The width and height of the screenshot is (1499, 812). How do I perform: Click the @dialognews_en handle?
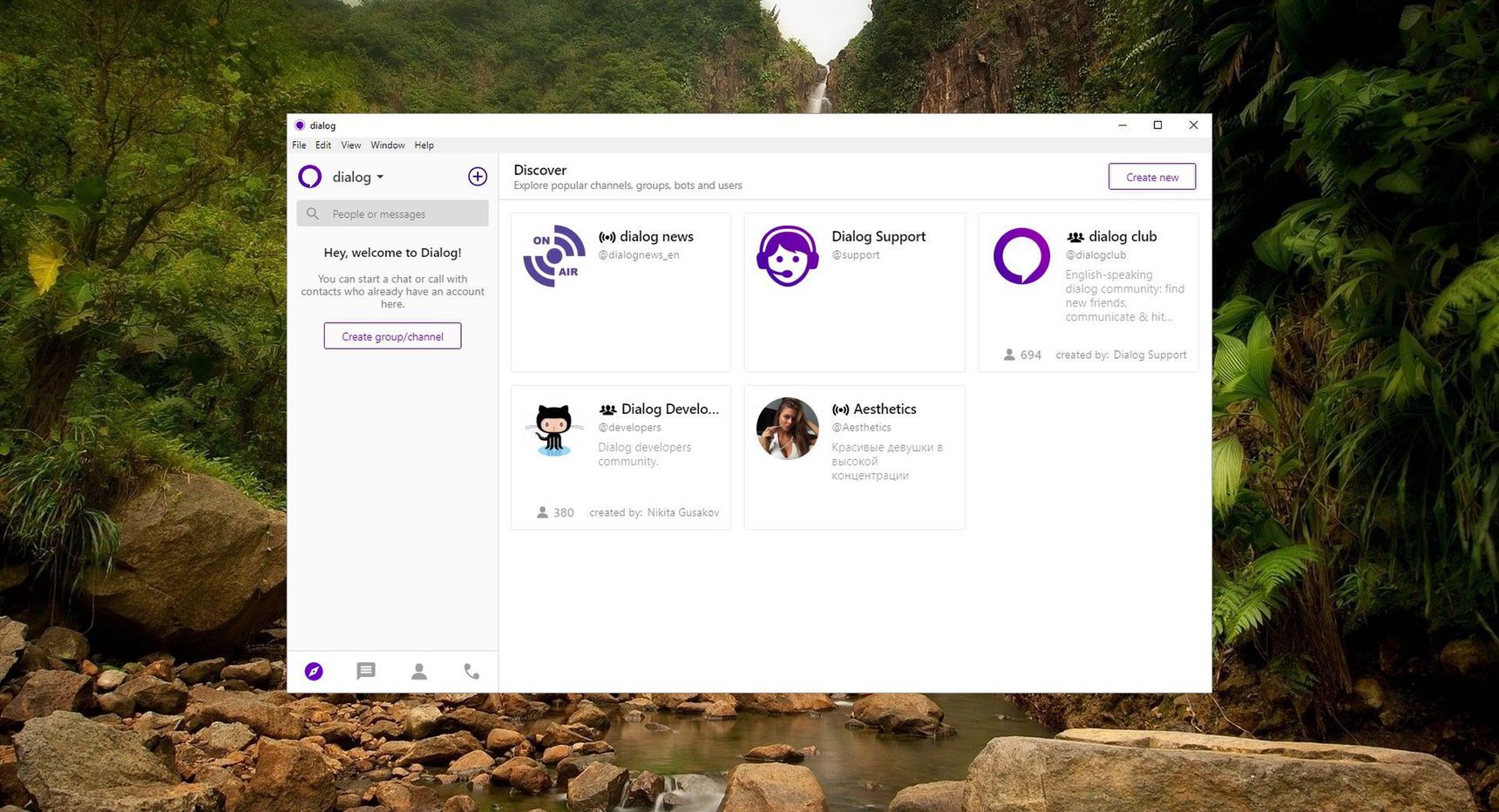tap(639, 255)
